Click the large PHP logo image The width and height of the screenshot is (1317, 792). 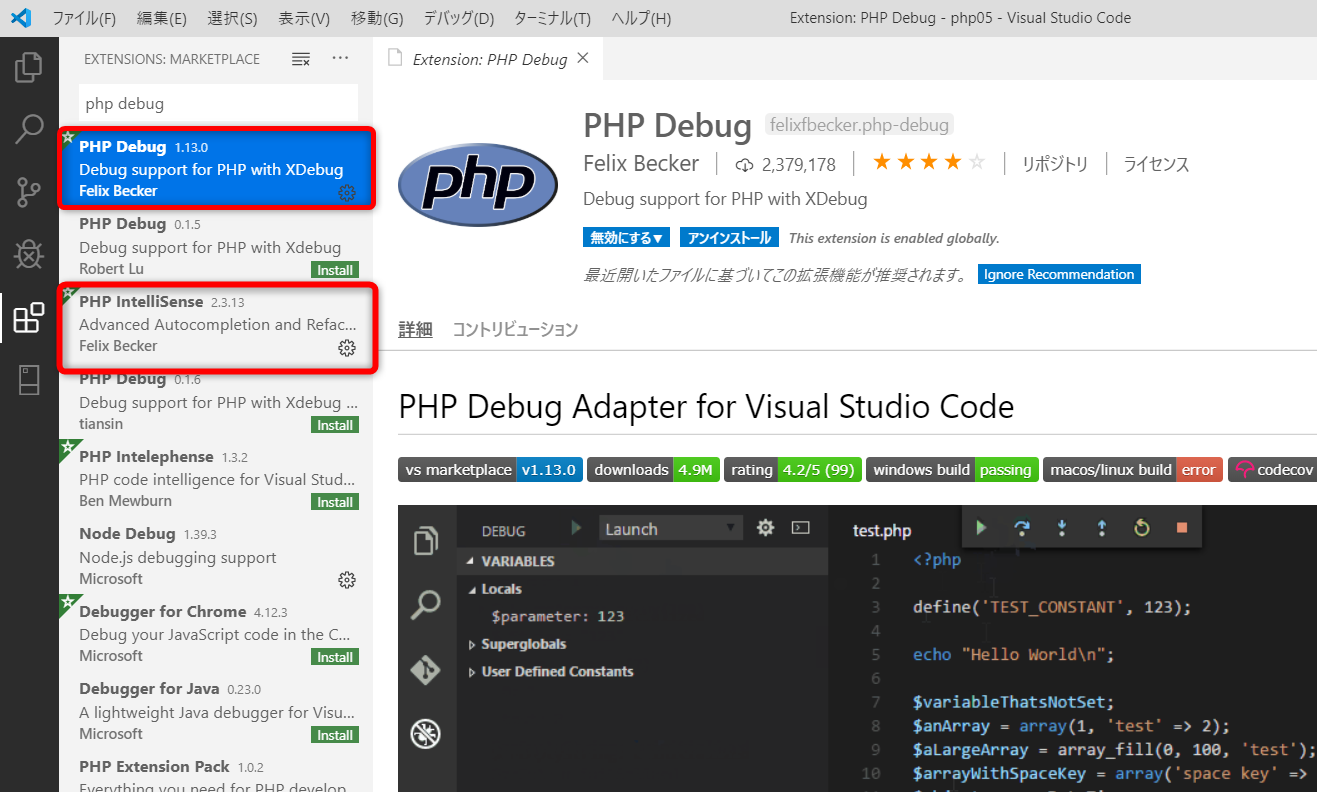478,185
